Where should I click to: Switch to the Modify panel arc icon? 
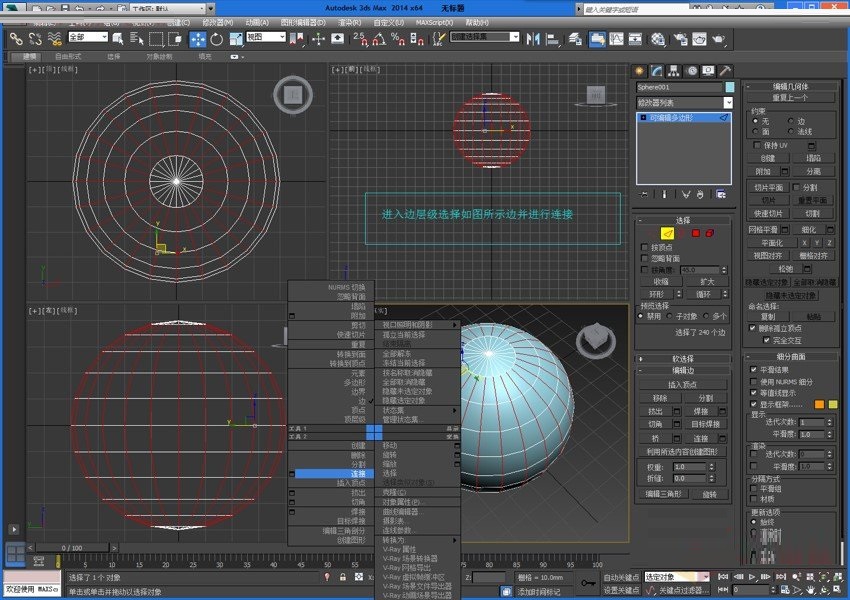point(657,71)
